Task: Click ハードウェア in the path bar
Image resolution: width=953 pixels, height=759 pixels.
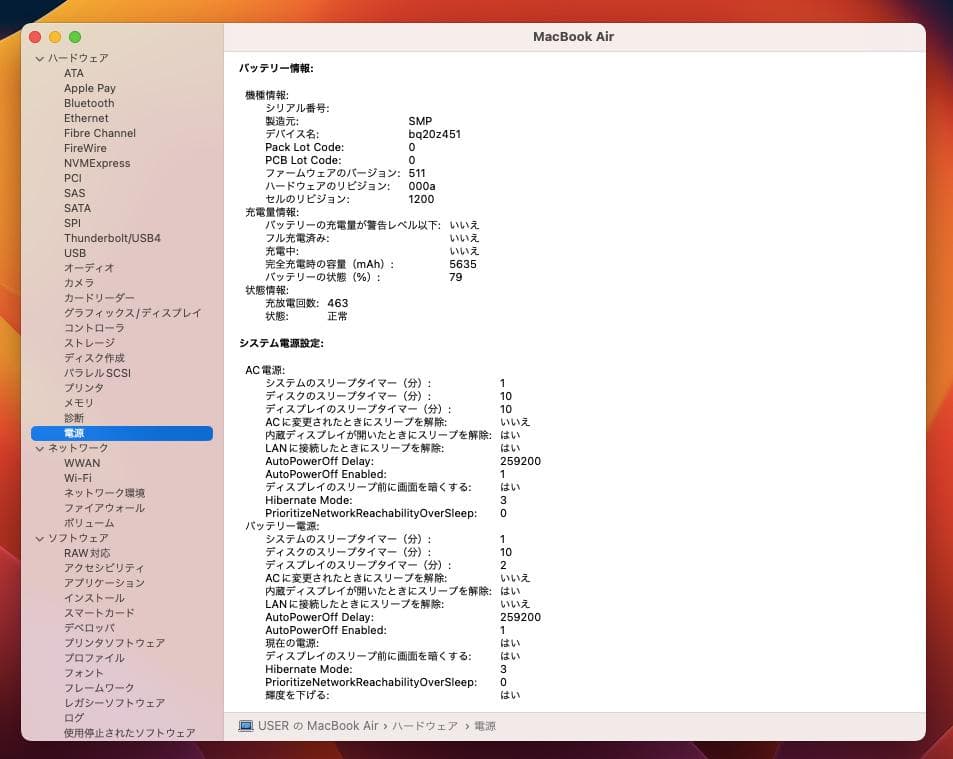Action: click(425, 726)
